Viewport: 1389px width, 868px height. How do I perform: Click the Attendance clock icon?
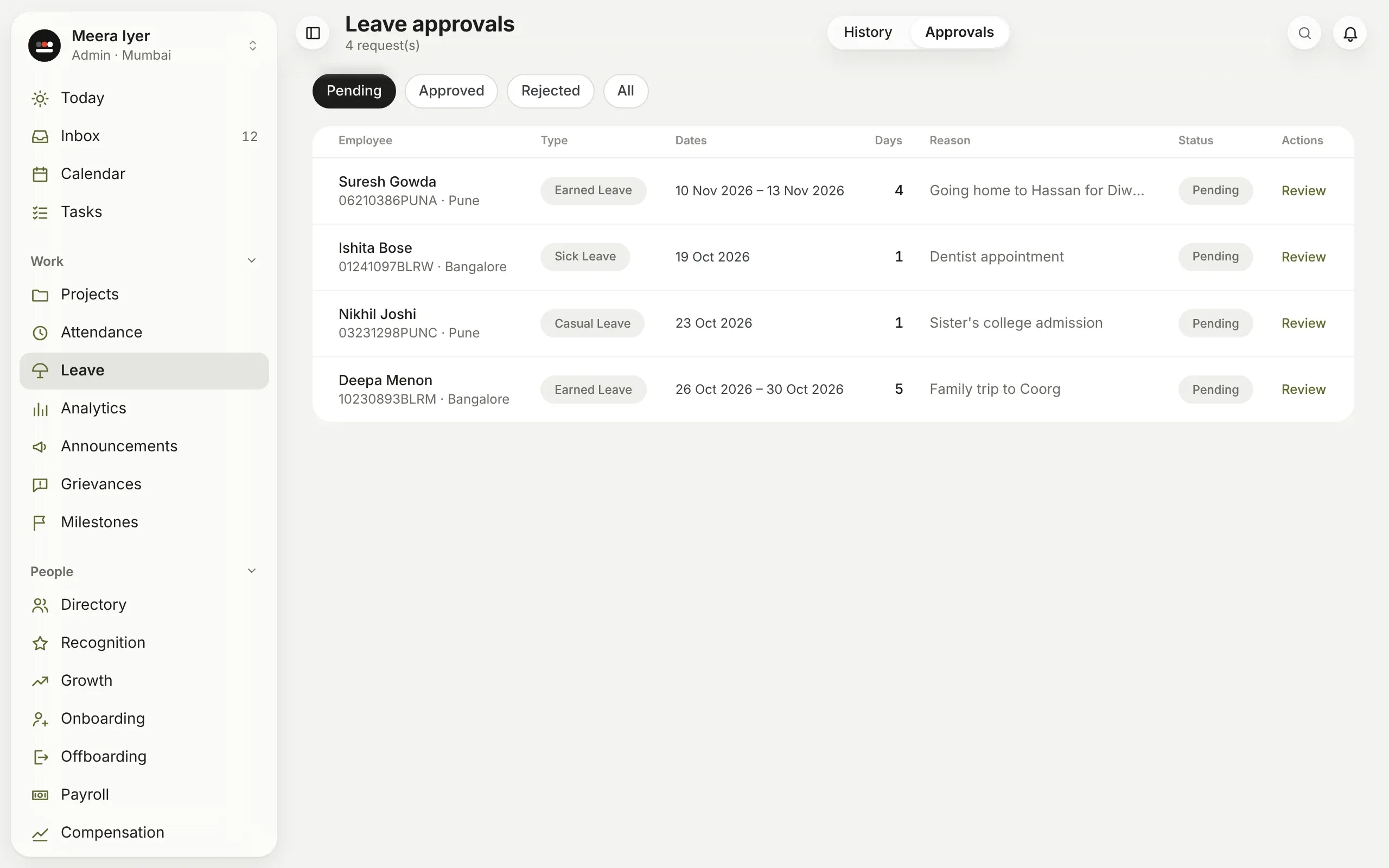coord(40,333)
